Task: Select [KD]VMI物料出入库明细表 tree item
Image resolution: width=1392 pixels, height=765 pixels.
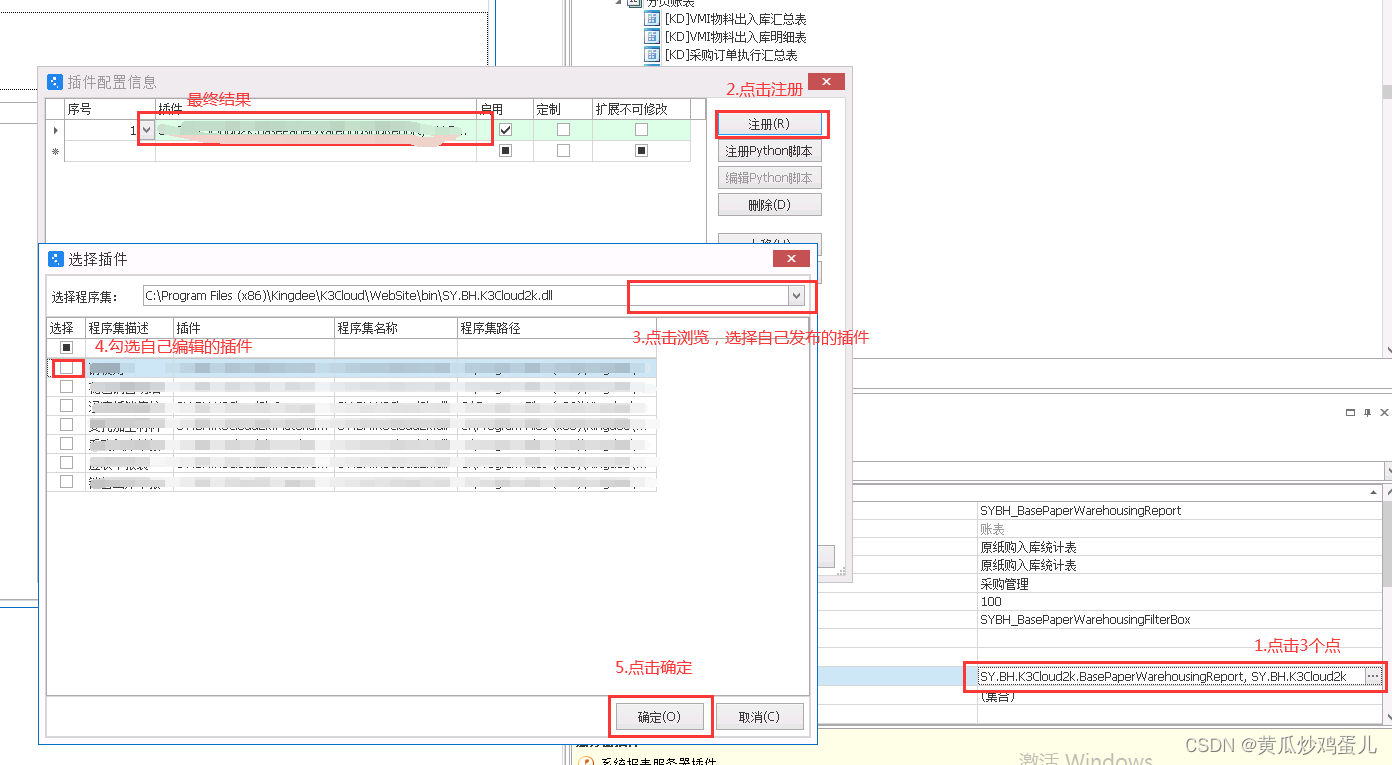Action: (735, 37)
